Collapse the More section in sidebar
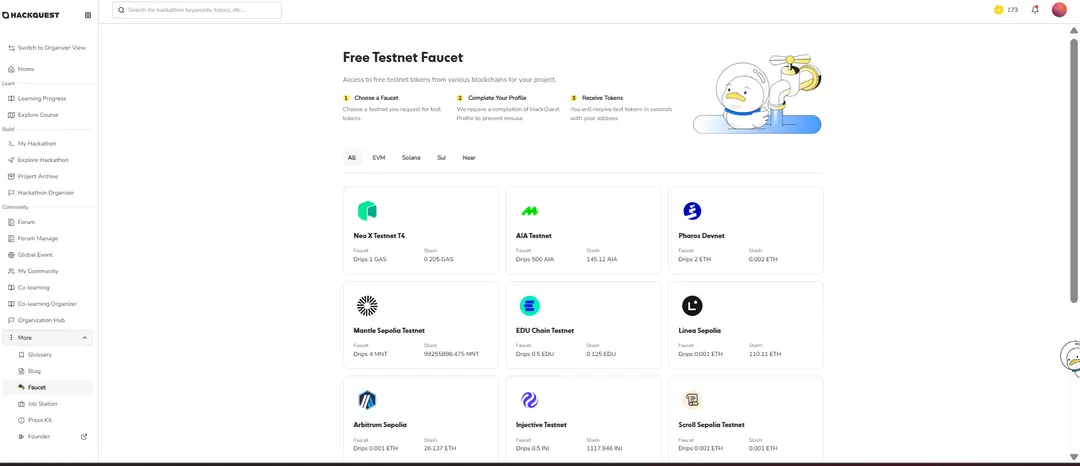 point(84,338)
